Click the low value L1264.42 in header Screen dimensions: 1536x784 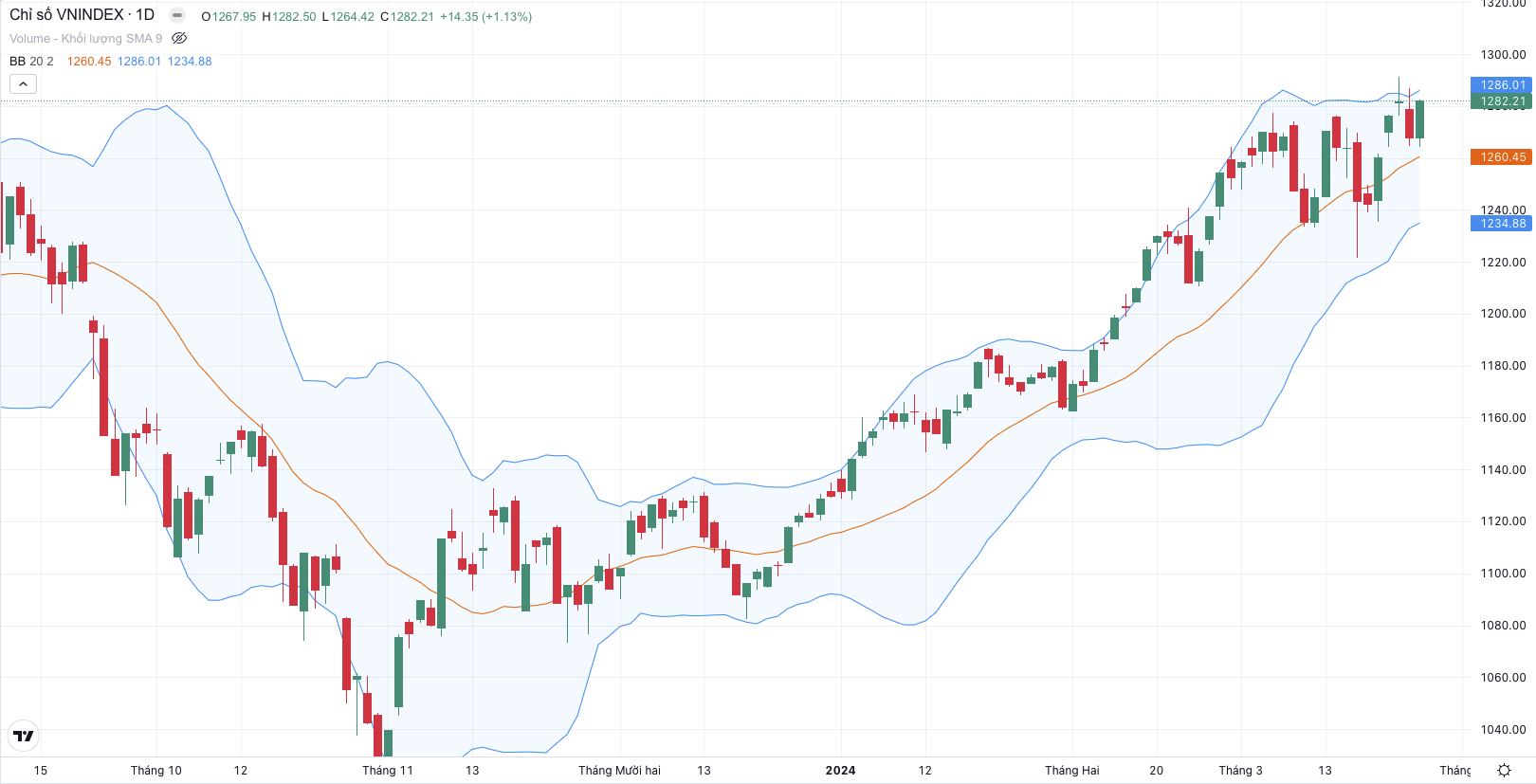pos(348,17)
